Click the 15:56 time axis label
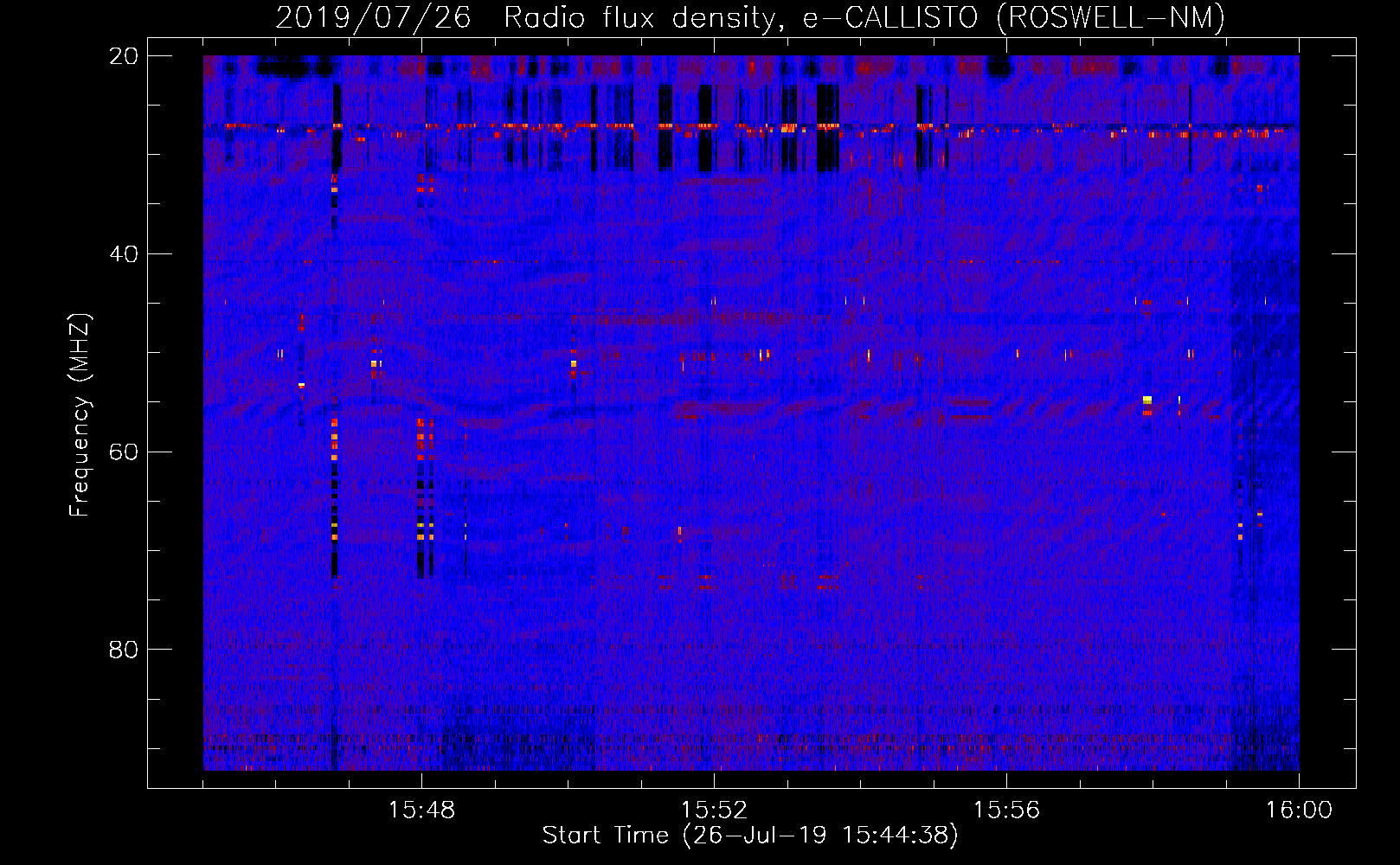The width and height of the screenshot is (1400, 865). (1006, 811)
